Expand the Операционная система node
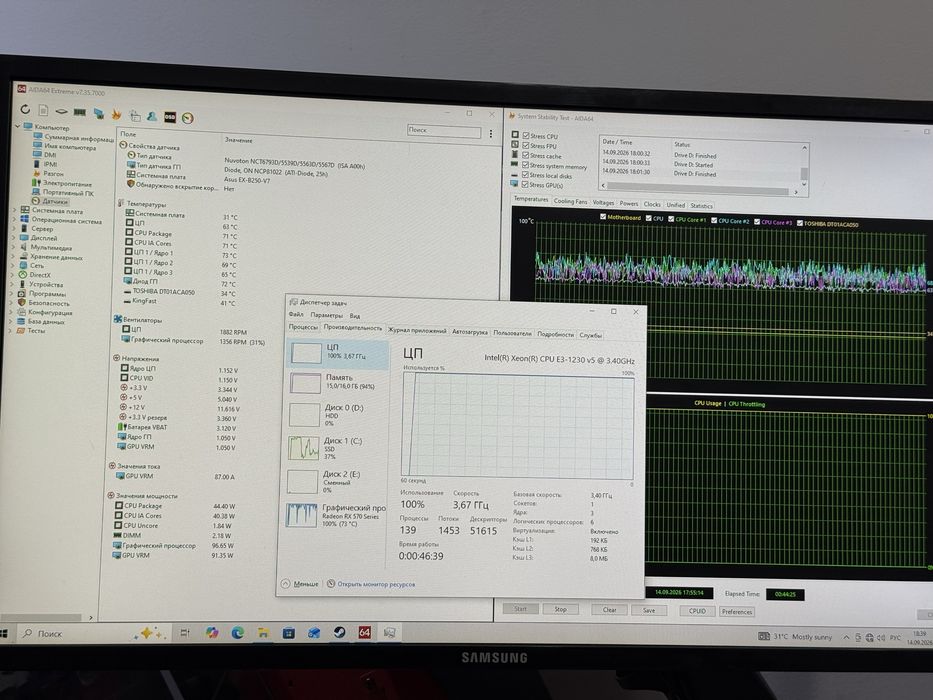Viewport: 933px width, 700px height. coord(14,220)
